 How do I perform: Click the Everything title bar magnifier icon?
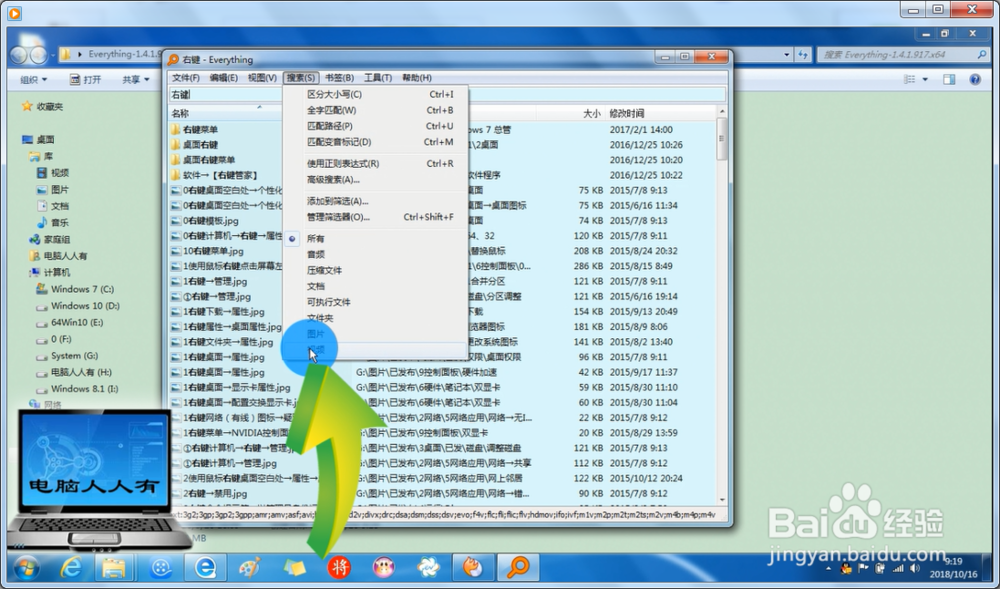(173, 60)
